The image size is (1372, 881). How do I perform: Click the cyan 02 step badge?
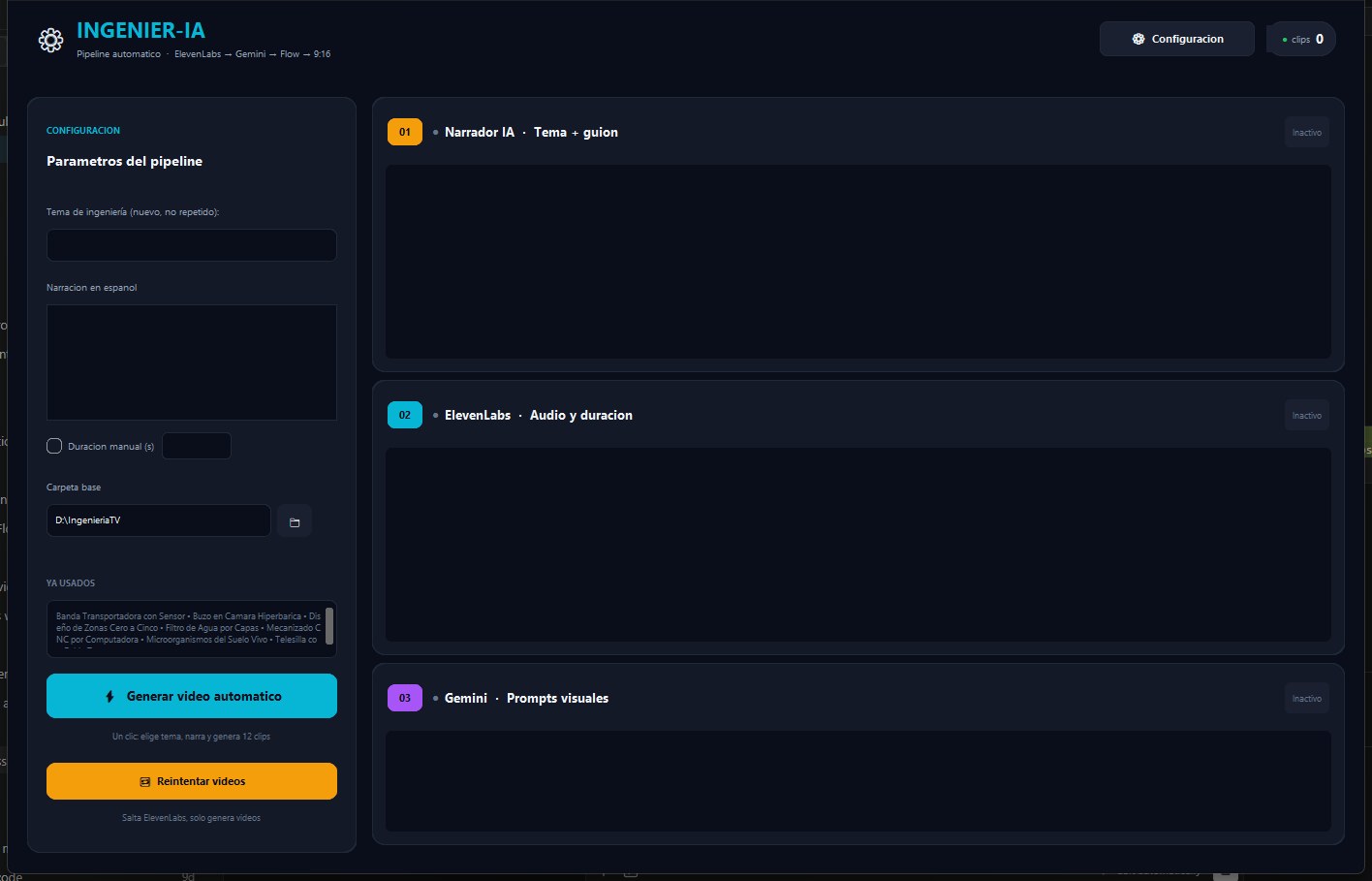pos(405,415)
